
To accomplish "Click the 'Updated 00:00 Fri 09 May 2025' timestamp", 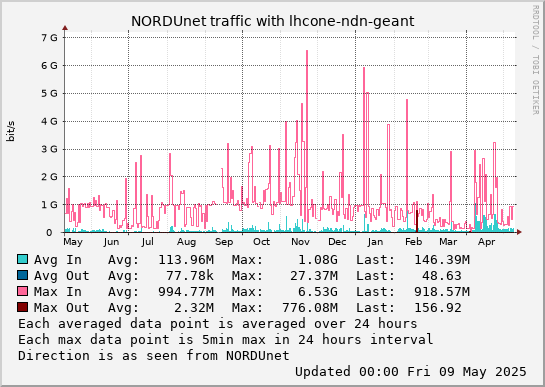I will click(x=411, y=372).
